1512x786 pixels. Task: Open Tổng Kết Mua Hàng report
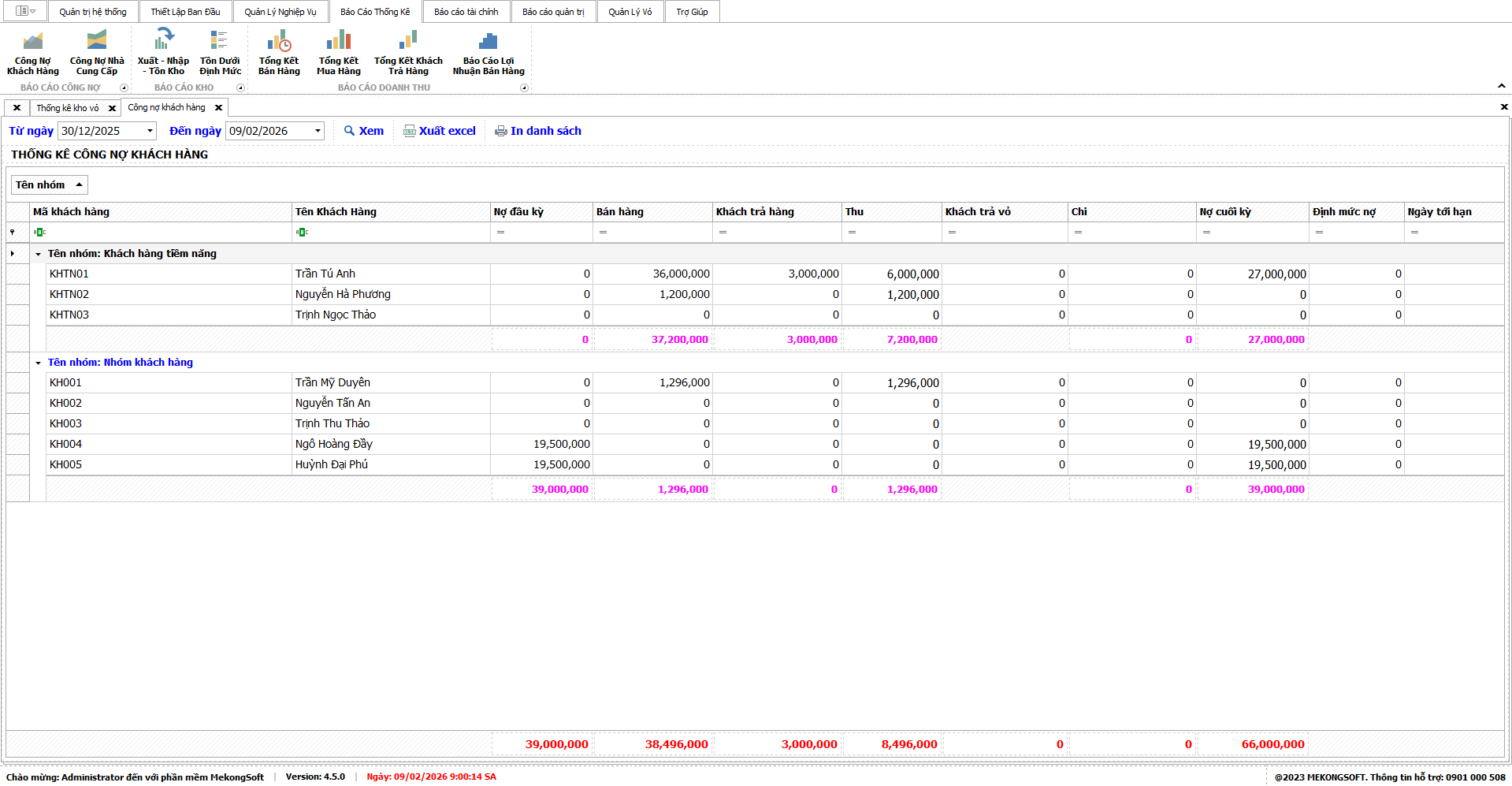[338, 52]
